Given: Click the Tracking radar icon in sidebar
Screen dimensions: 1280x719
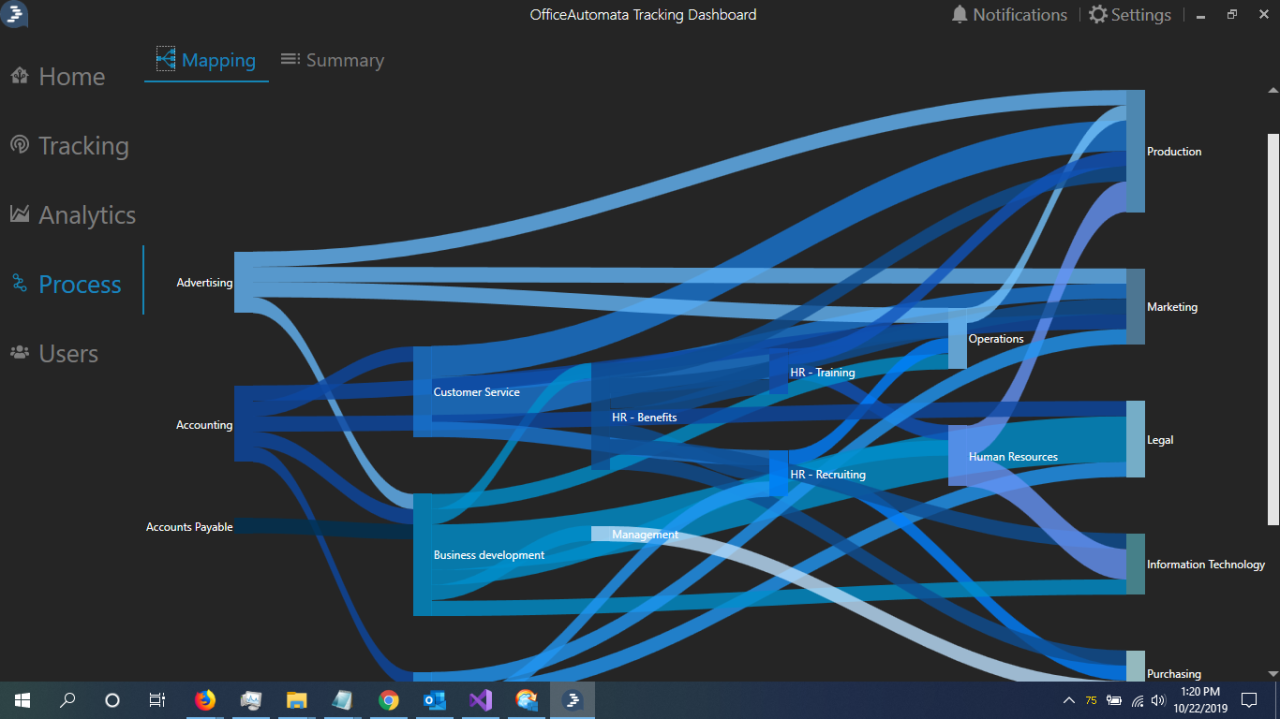Looking at the screenshot, I should [19, 145].
